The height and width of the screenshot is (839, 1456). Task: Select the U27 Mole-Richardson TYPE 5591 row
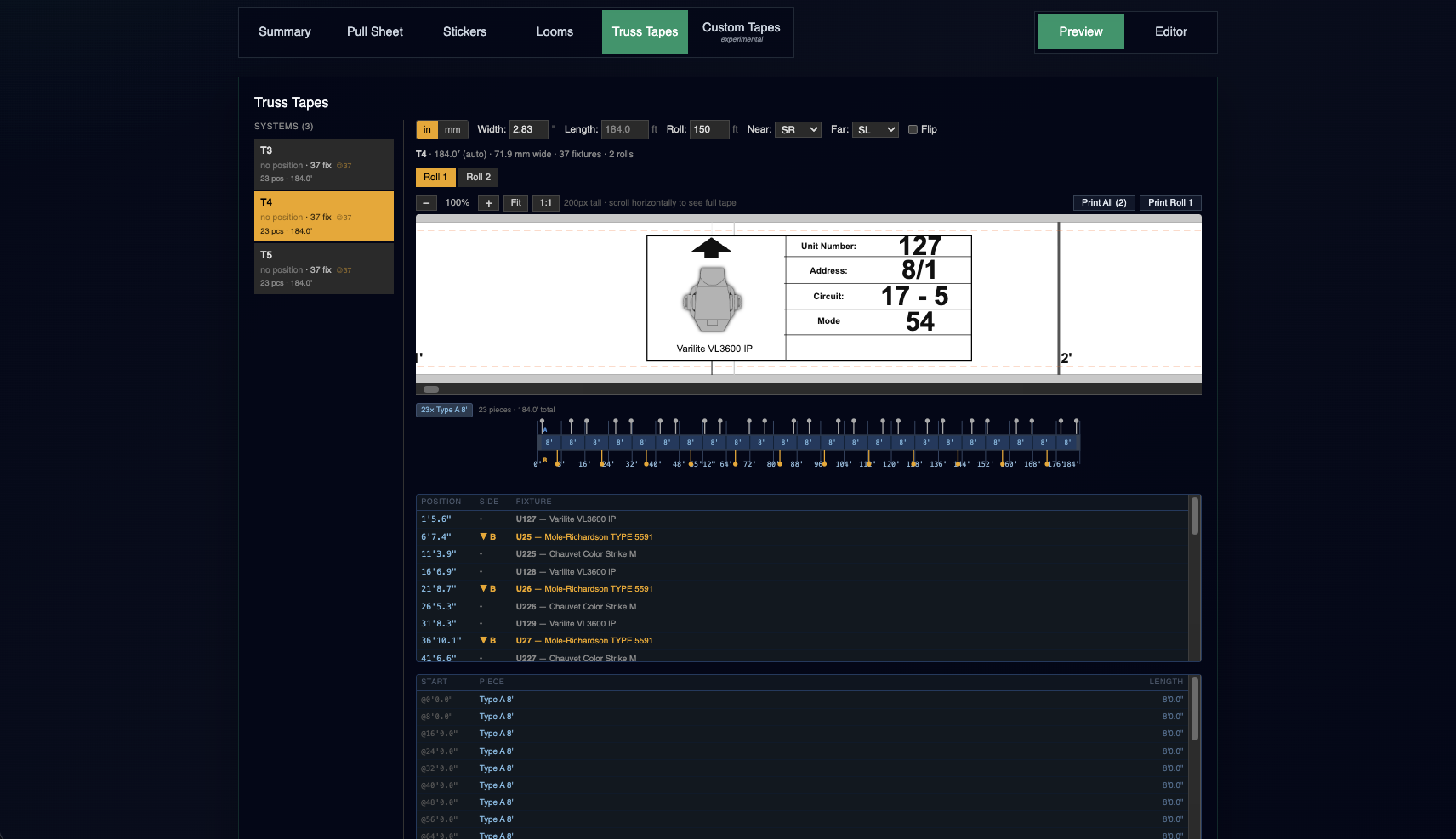(x=802, y=640)
